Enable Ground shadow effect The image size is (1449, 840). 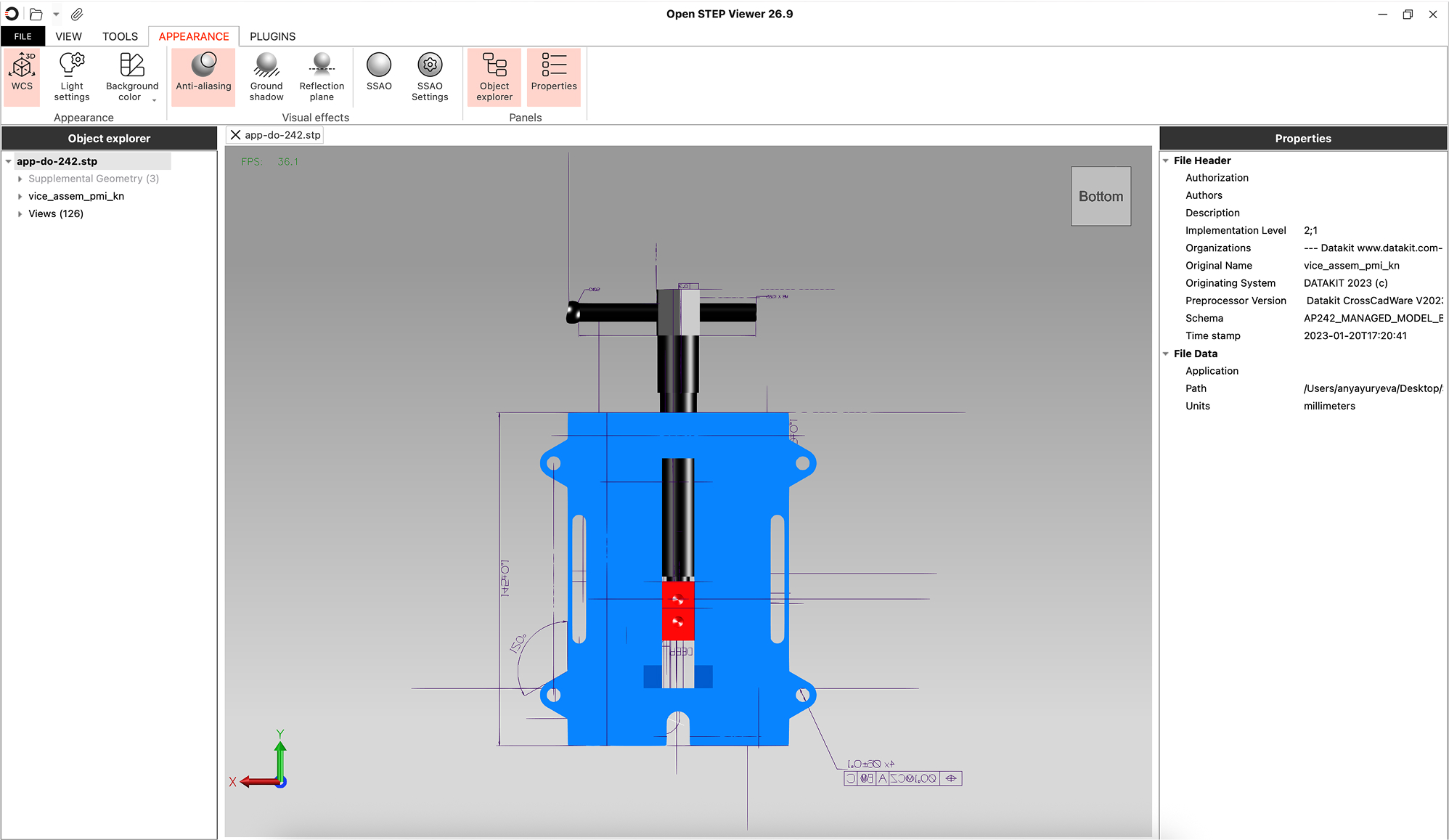coord(266,76)
